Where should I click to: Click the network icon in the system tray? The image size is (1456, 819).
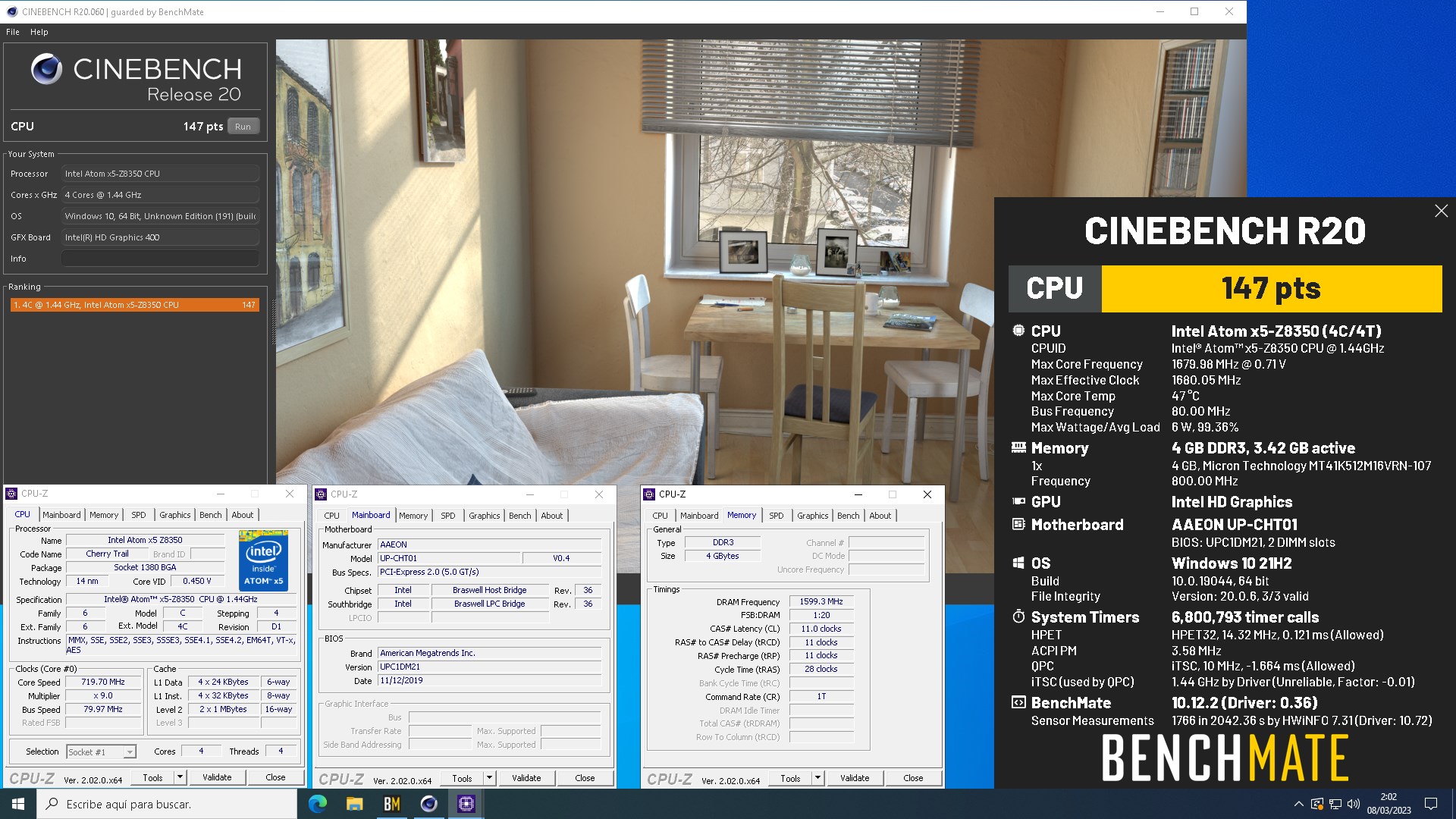(1335, 804)
